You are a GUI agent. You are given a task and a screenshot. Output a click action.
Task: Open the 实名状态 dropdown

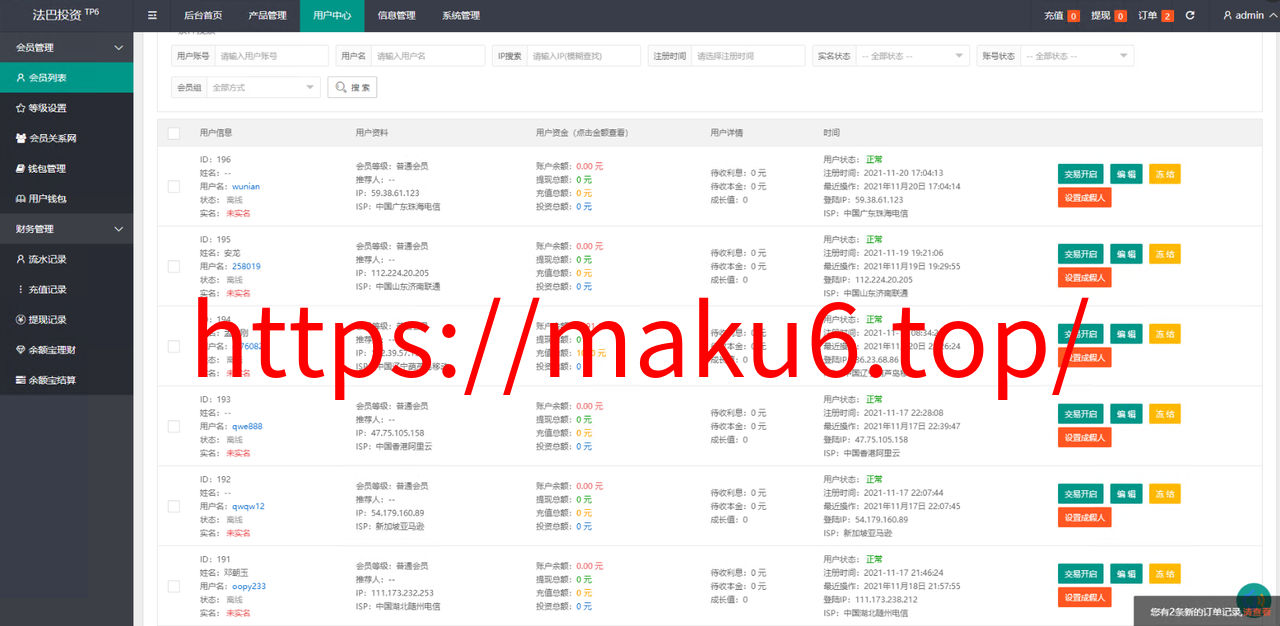click(x=913, y=56)
